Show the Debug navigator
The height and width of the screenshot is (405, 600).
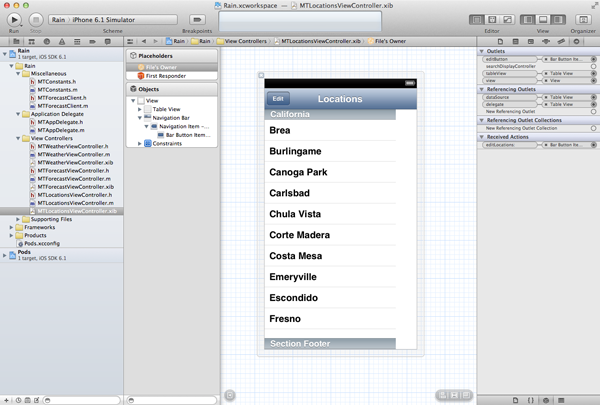pos(77,41)
